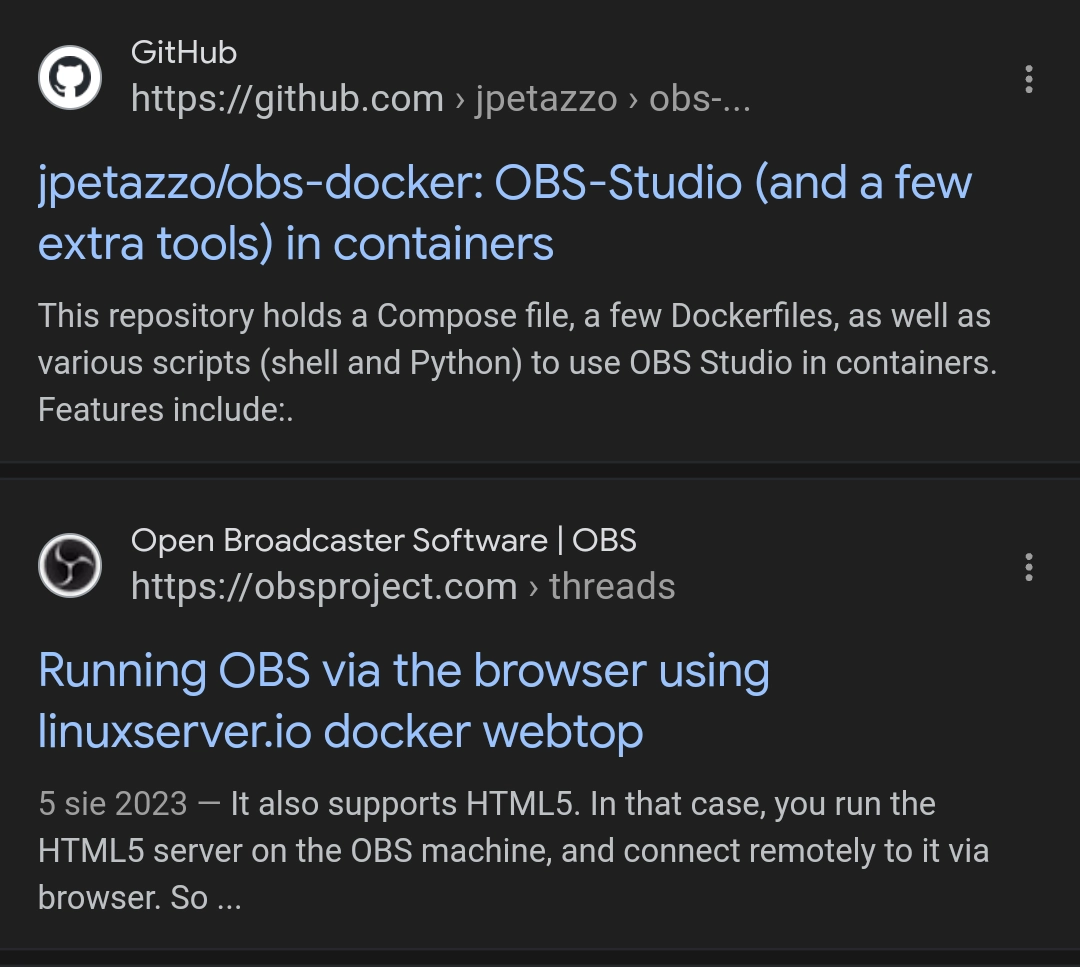Click the "GitHub" site name label
Viewport: 1080px width, 967px height.
click(184, 52)
